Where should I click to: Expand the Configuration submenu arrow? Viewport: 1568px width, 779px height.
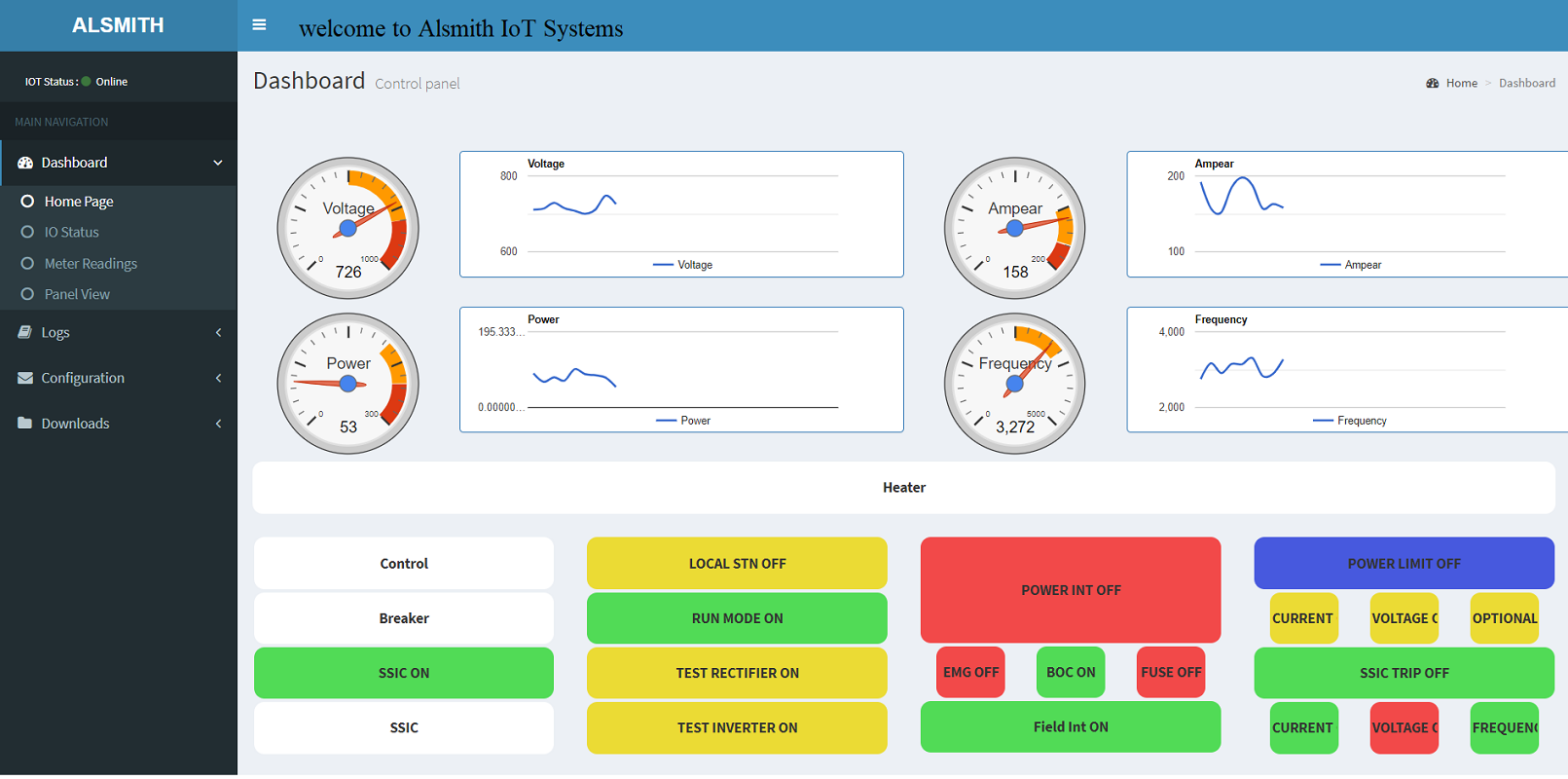point(218,378)
